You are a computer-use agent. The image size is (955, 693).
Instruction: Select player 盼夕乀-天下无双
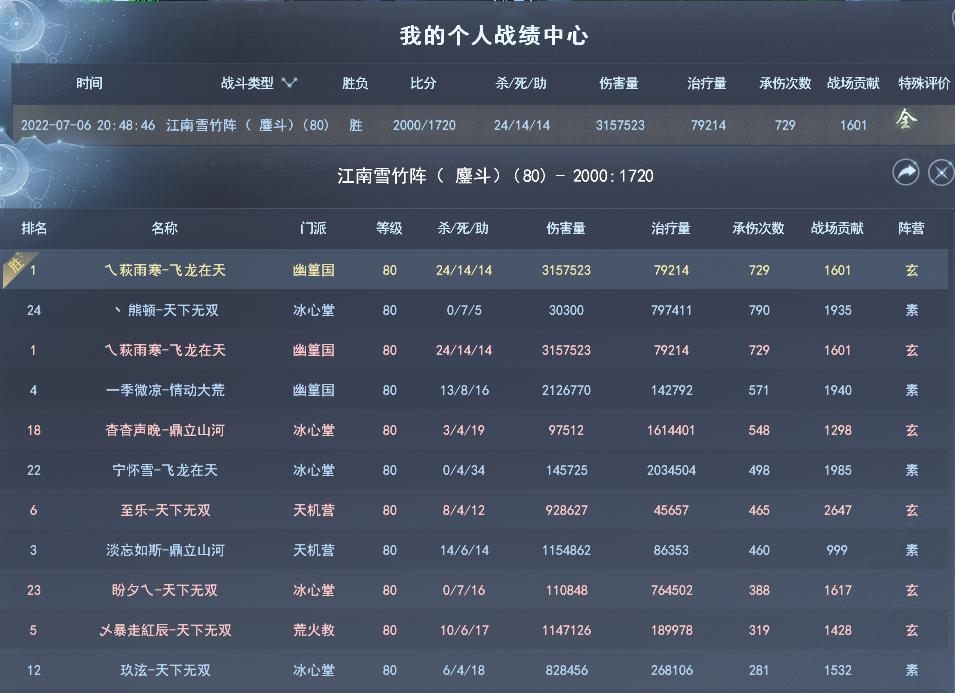[x=165, y=590]
